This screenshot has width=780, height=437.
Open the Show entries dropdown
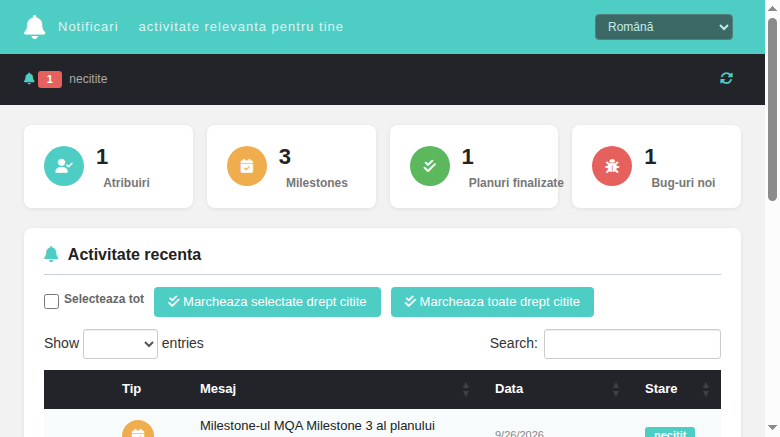[120, 343]
